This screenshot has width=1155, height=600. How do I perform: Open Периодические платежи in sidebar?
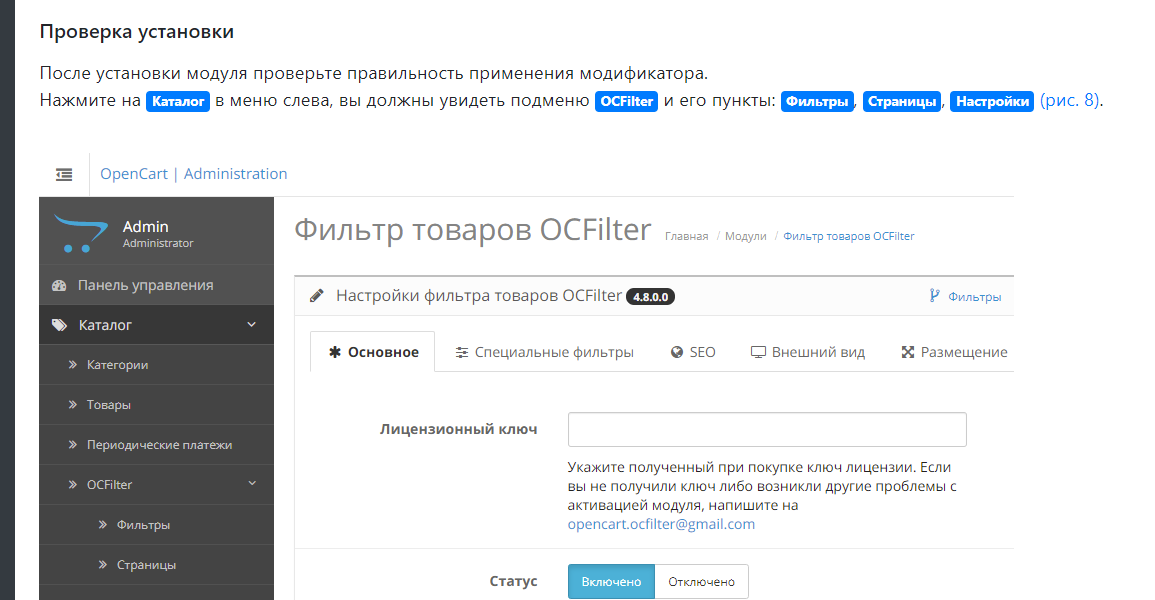(x=156, y=445)
